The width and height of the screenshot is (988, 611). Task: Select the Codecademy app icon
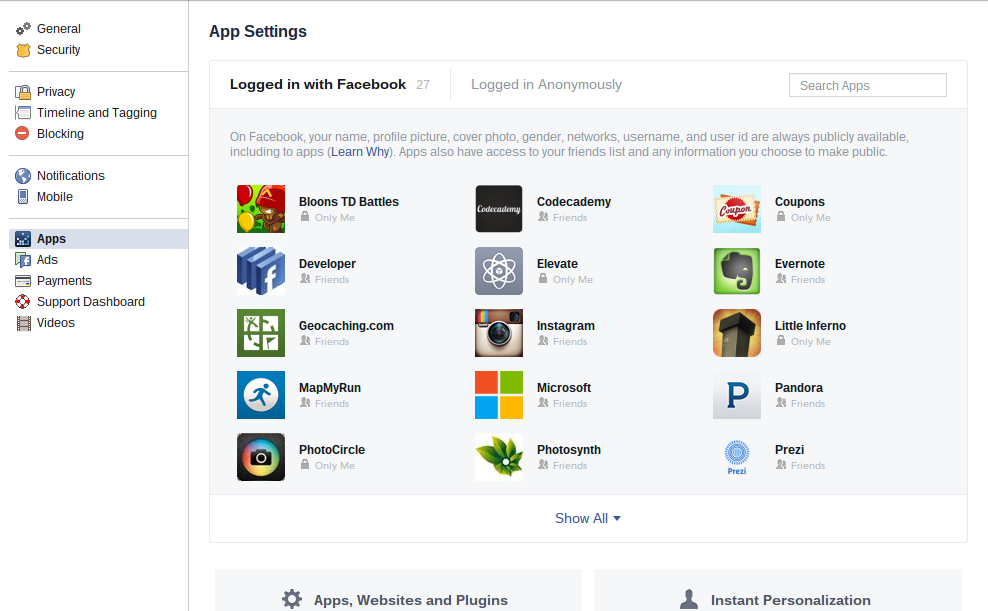tap(499, 209)
